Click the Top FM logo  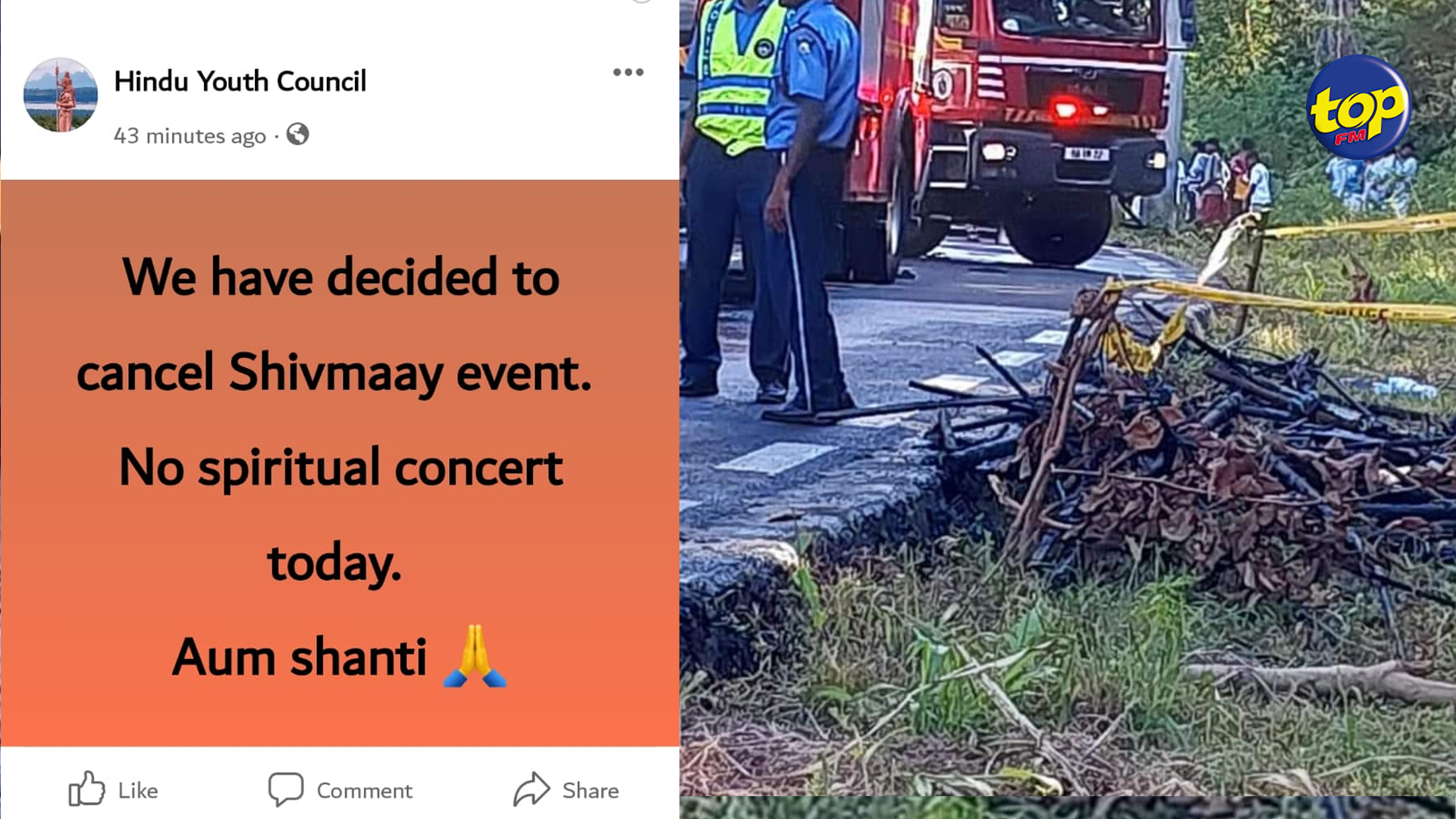click(1358, 107)
